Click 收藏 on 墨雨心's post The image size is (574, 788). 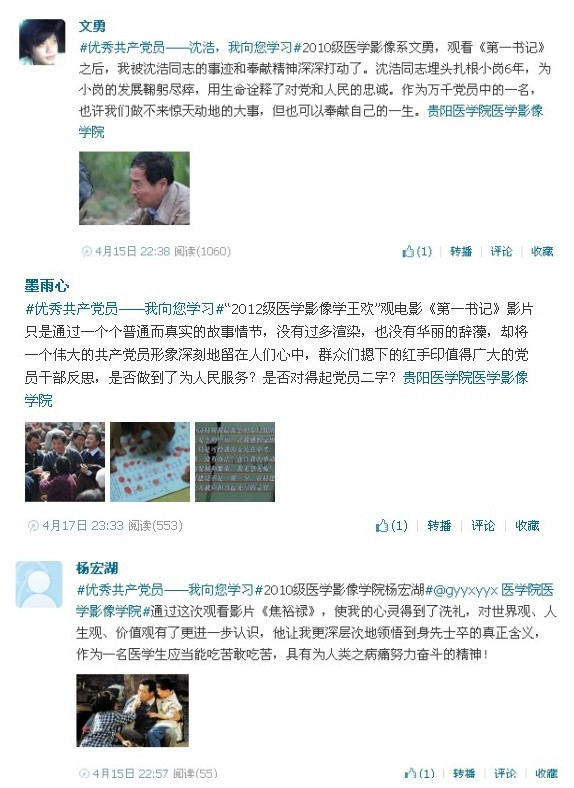[527, 526]
